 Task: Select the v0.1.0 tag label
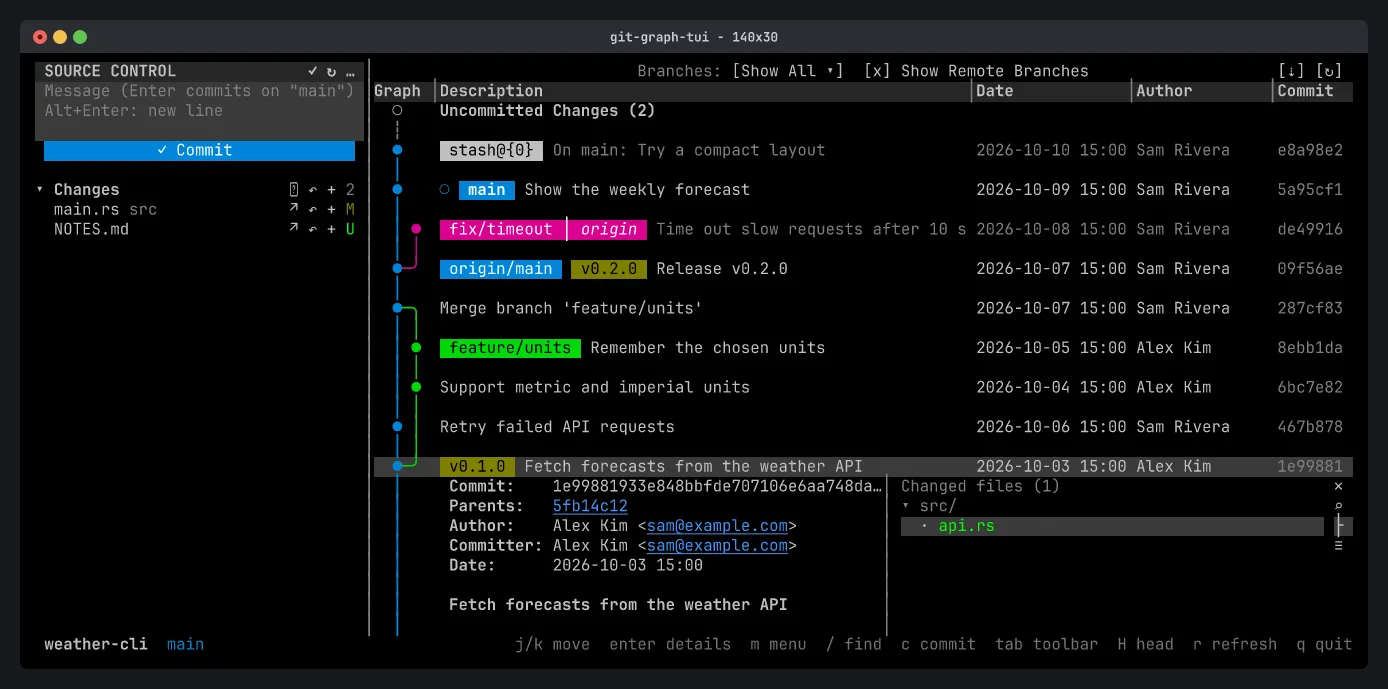click(477, 467)
